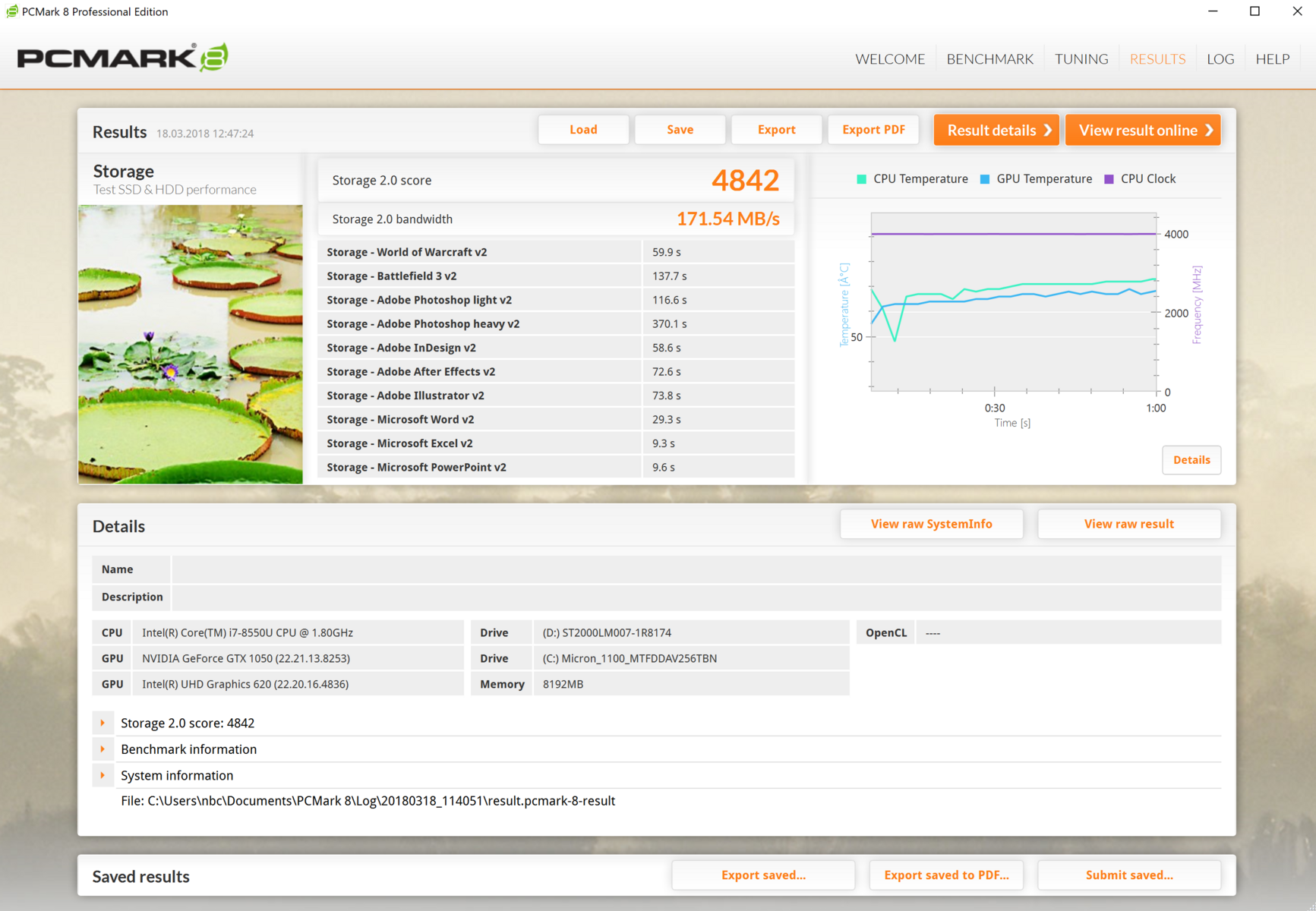Click Submit saved... button
1316x911 pixels.
tap(1129, 875)
